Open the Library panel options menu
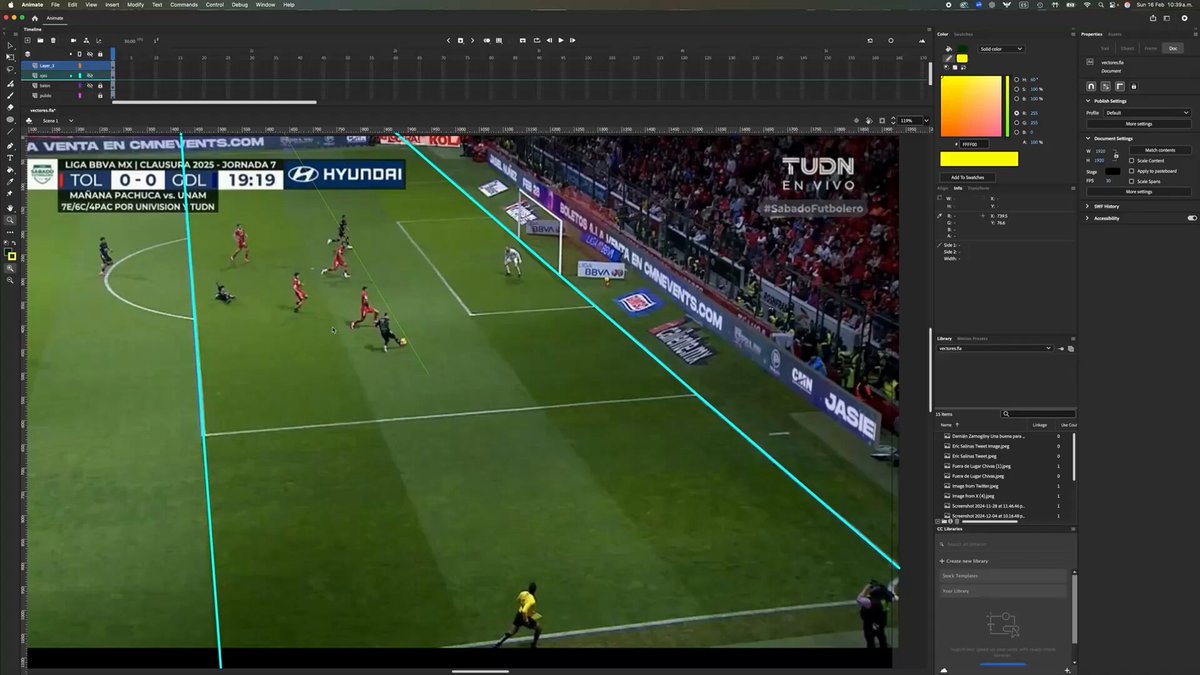The height and width of the screenshot is (675, 1200). tap(1073, 338)
